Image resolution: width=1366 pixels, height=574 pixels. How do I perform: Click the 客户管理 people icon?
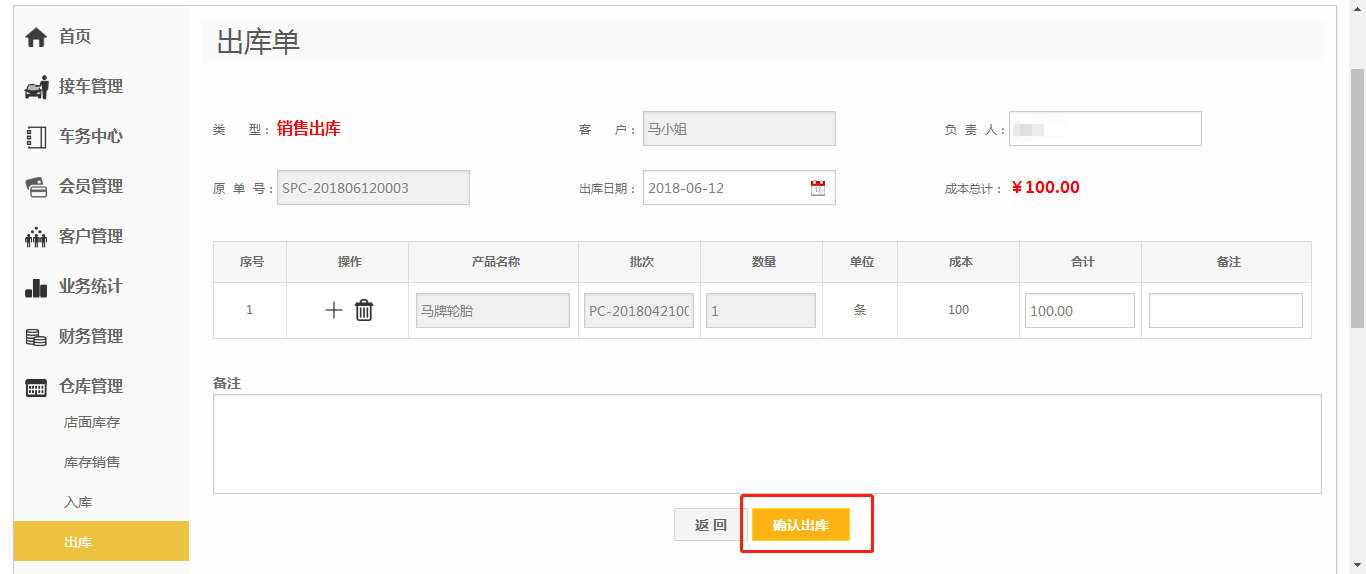[x=36, y=237]
